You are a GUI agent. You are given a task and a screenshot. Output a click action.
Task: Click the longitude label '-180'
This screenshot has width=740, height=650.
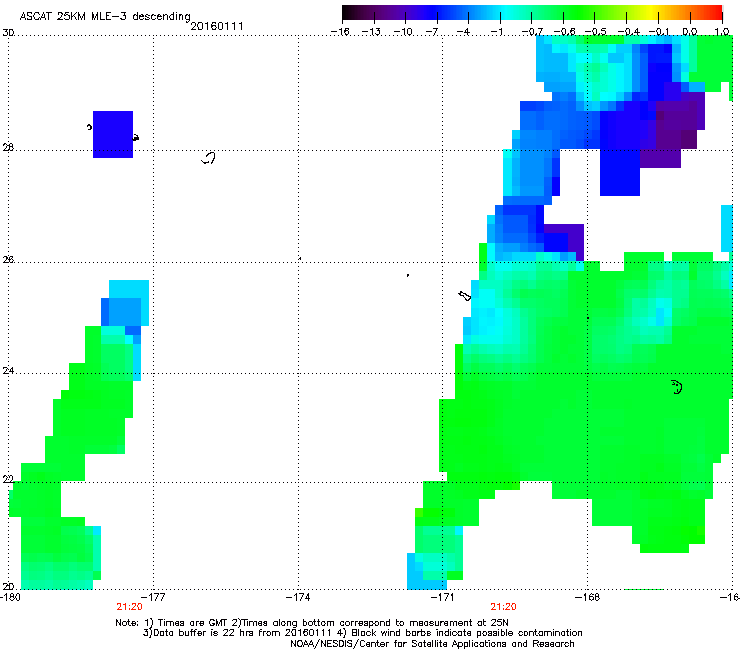(x=10, y=597)
